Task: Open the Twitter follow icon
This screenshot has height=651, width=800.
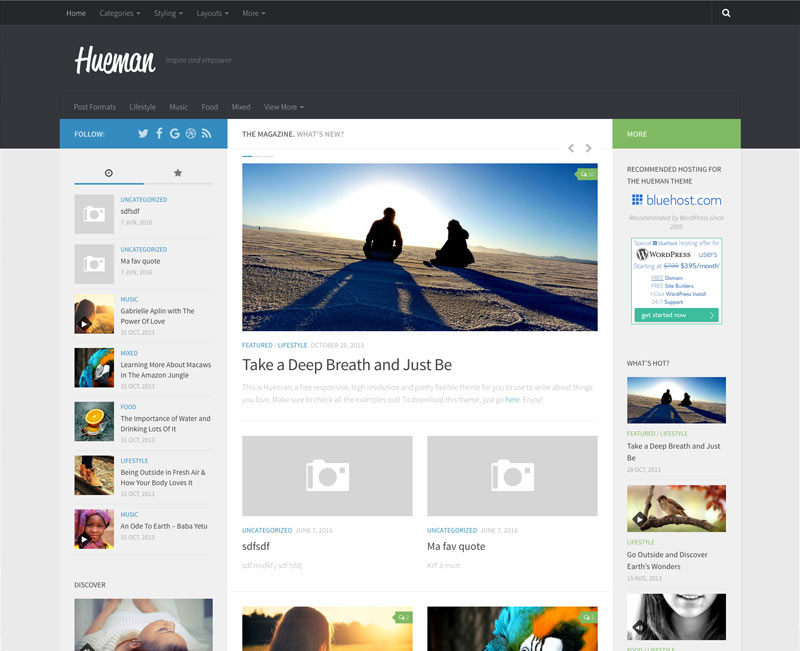Action: 143,134
